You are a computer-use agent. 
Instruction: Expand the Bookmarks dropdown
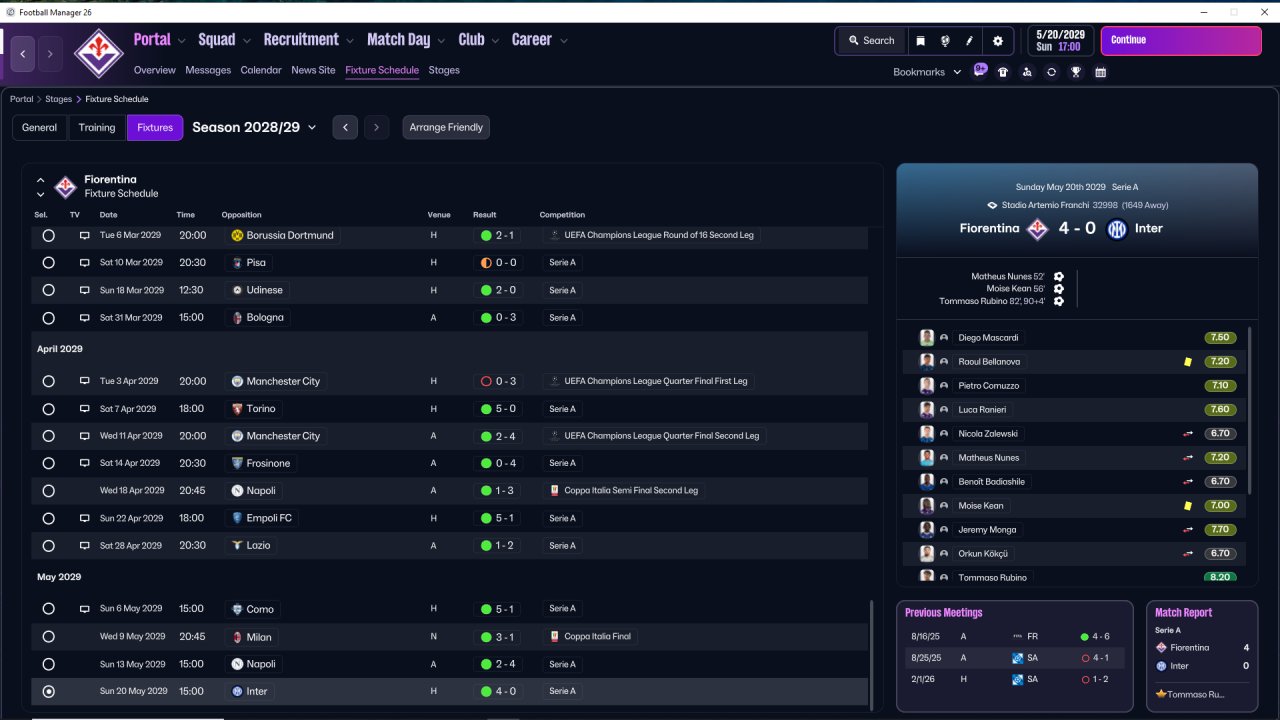point(927,72)
